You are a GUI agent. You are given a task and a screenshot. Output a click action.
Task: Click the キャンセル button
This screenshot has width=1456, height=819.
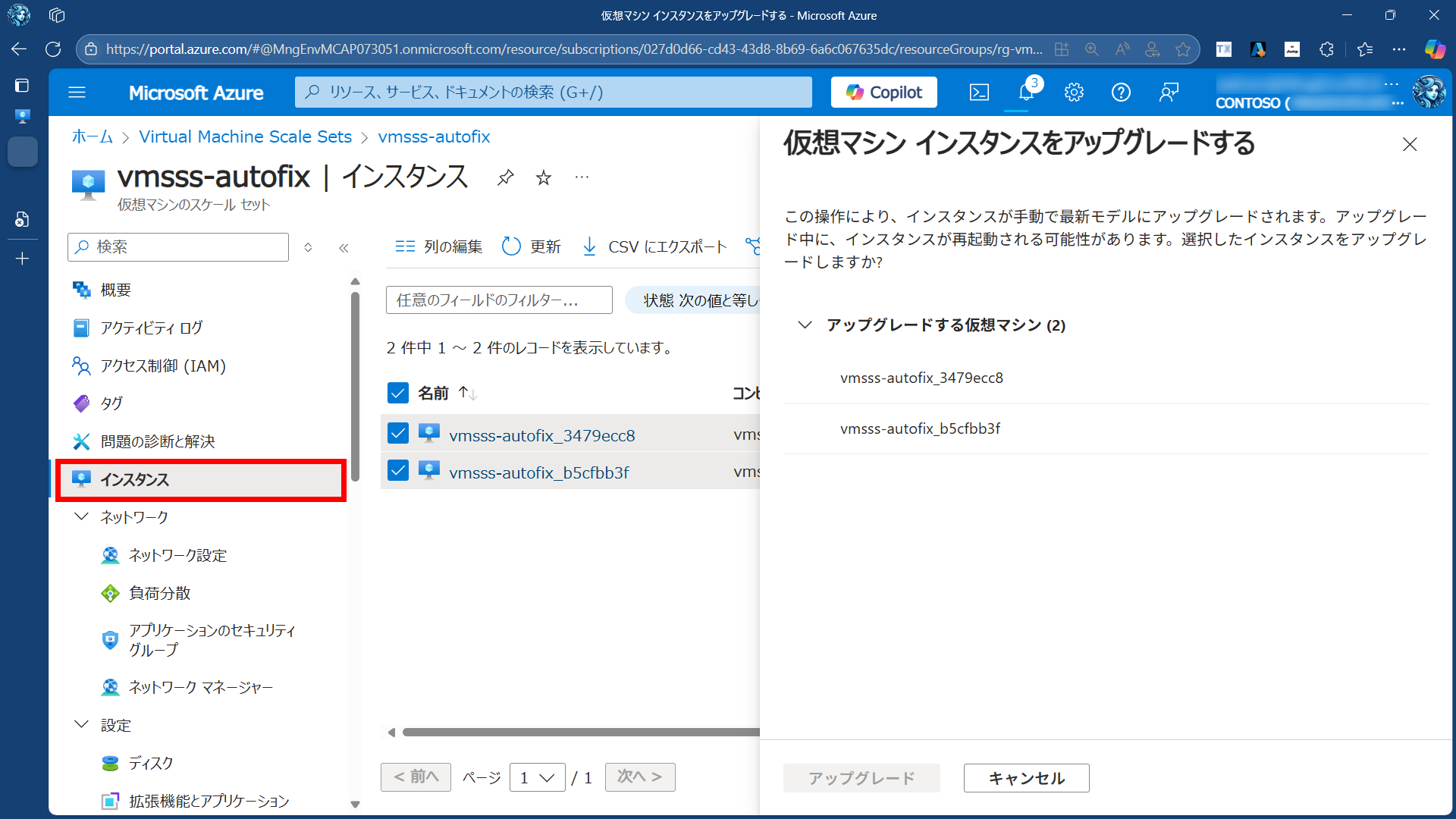click(1026, 778)
